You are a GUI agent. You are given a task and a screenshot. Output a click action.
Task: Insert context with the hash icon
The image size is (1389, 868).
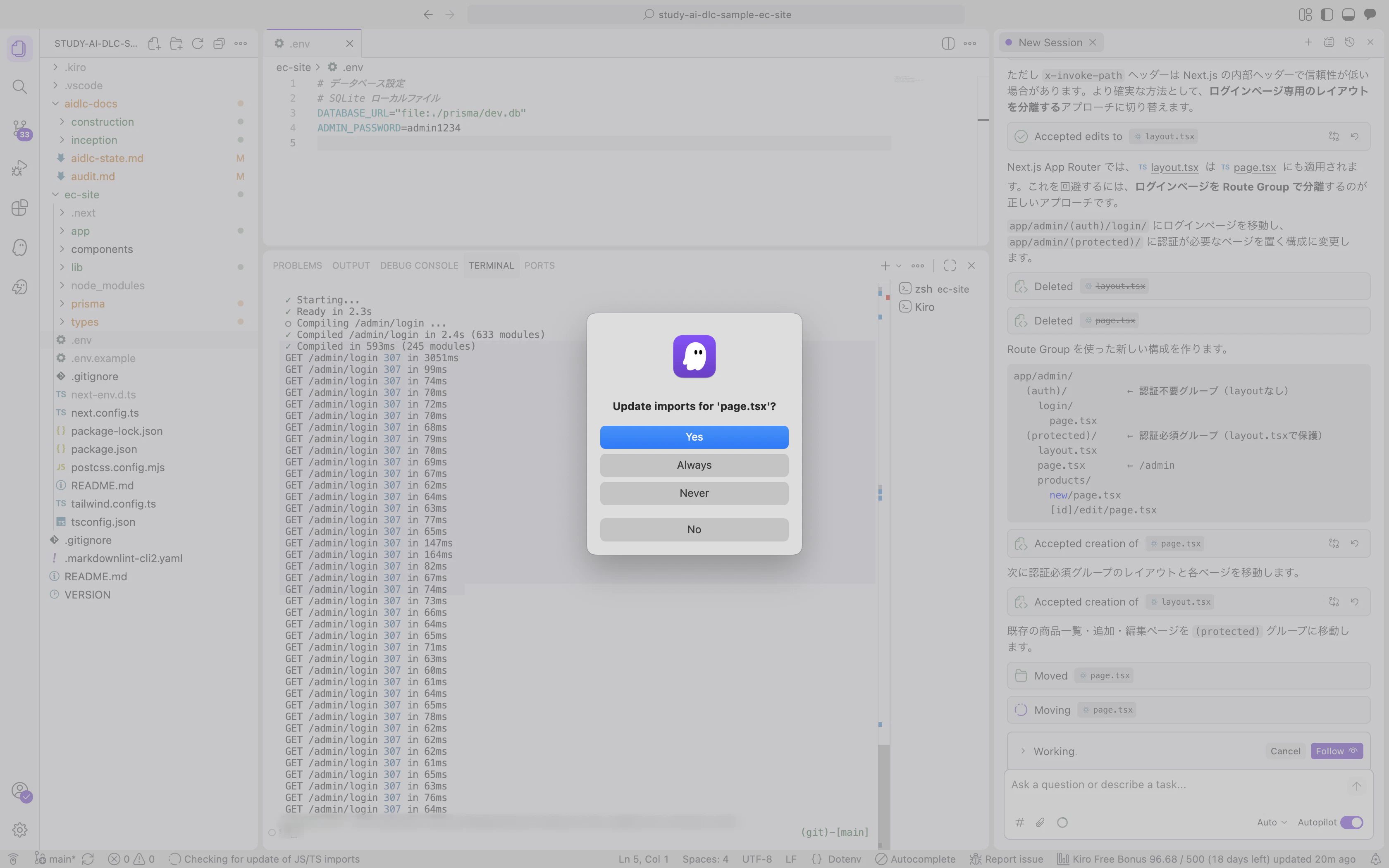tap(1019, 822)
